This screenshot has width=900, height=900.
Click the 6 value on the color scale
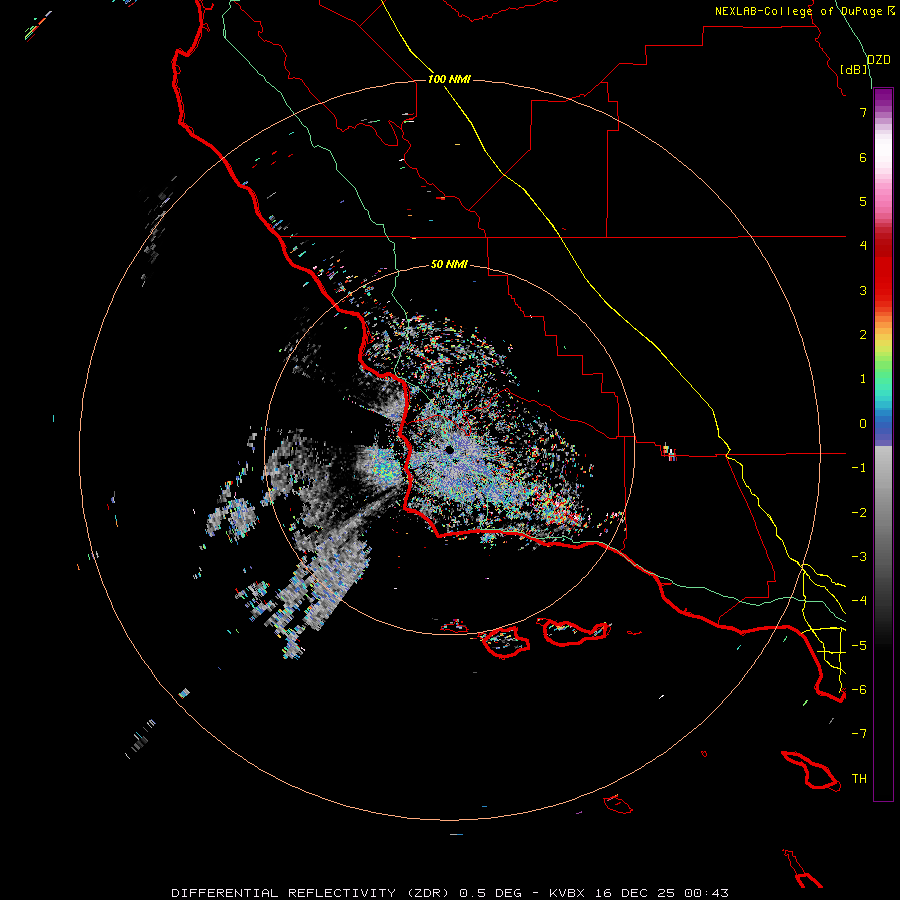(863, 157)
